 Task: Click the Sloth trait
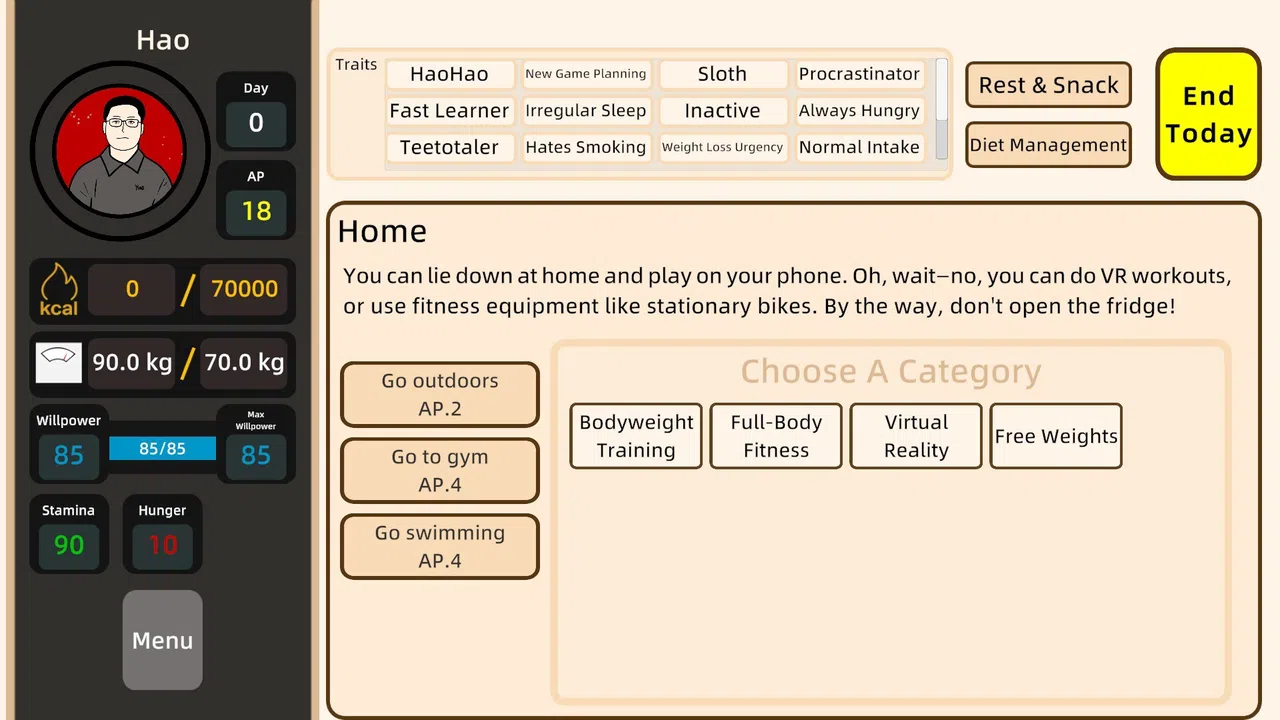pyautogui.click(x=722, y=74)
